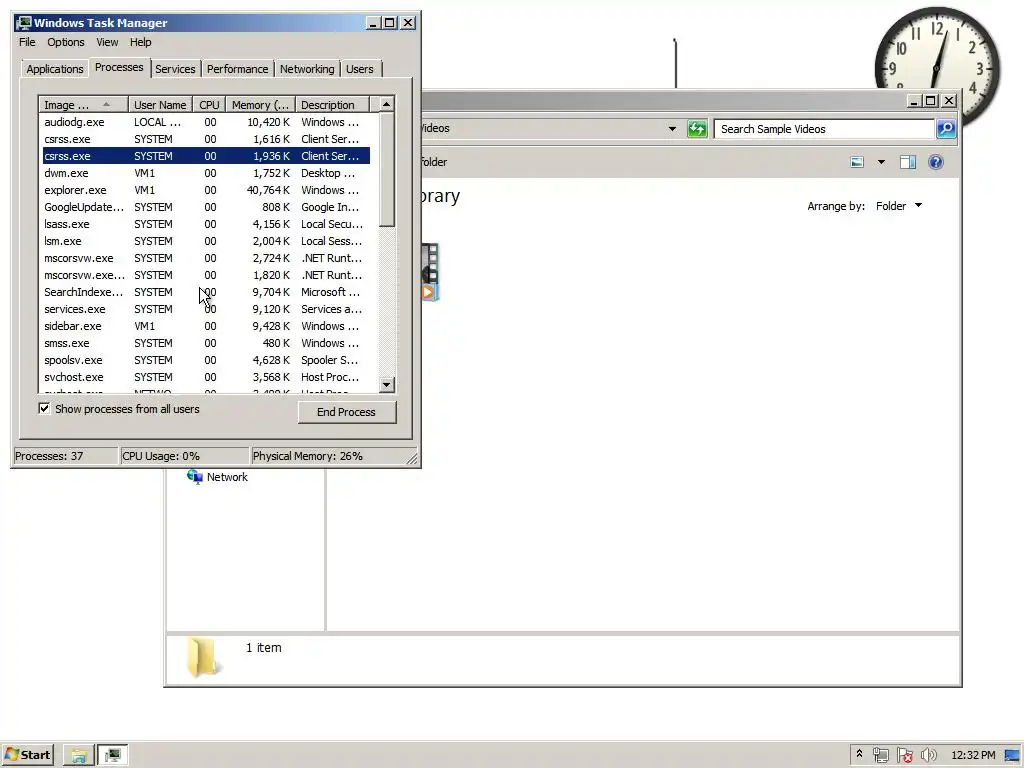Screen dimensions: 1024x768
Task: Open the View menu in Task Manager
Action: pos(107,42)
